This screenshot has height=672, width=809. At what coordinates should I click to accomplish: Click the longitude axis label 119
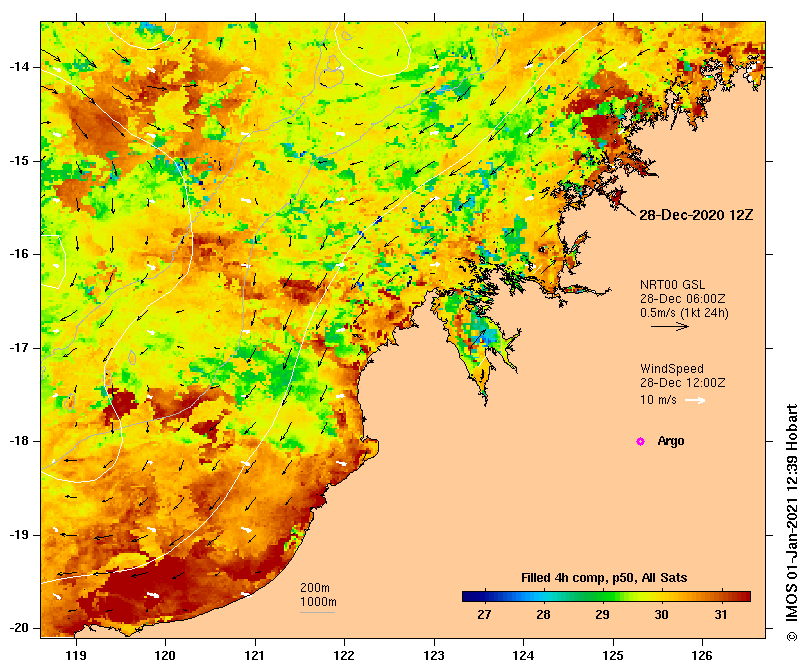tap(76, 655)
